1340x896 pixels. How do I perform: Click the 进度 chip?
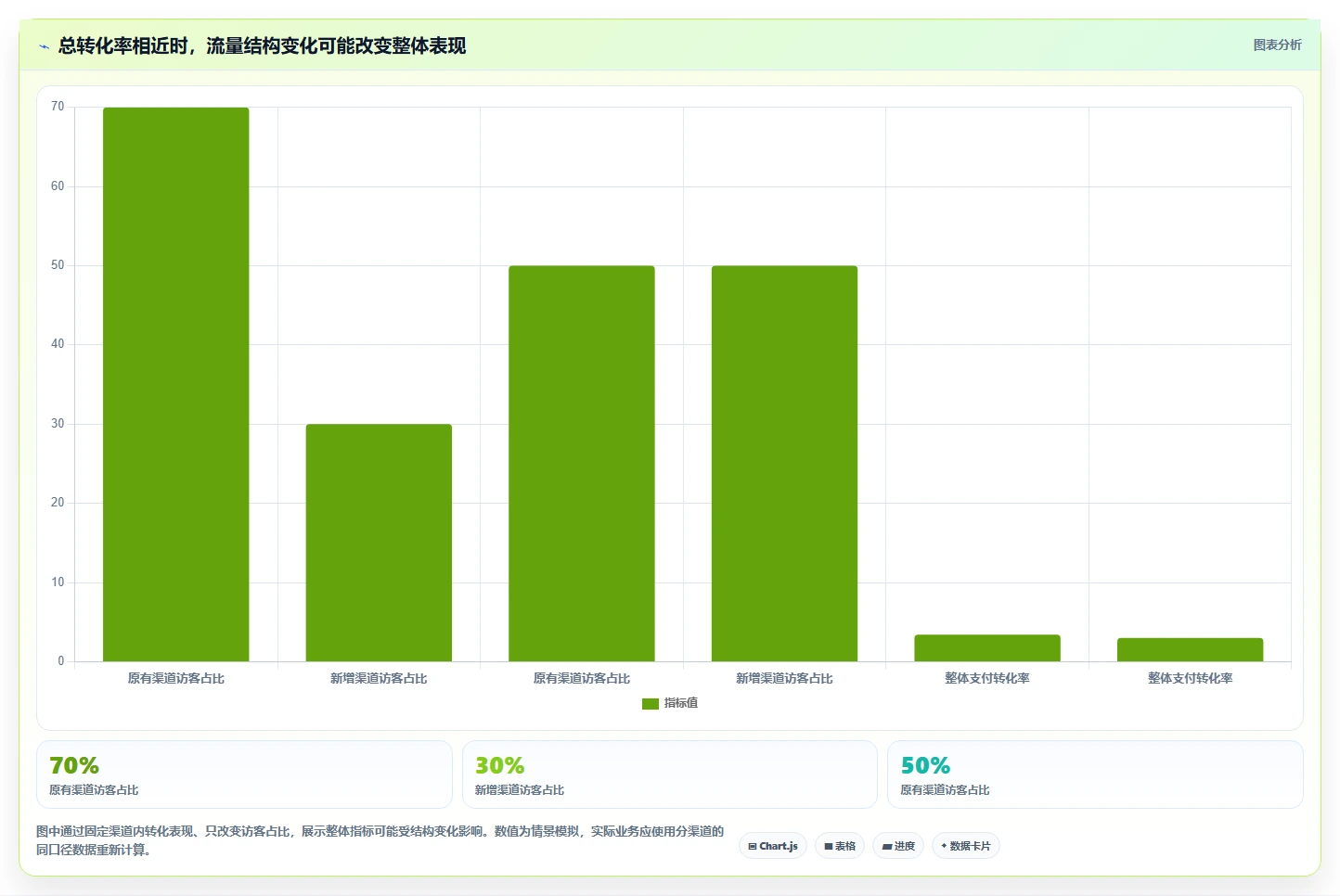click(x=898, y=846)
